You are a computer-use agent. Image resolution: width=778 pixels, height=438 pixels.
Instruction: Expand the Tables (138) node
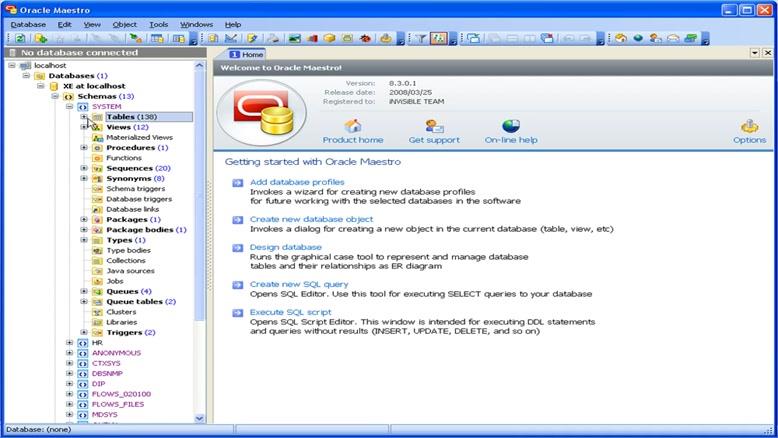(84, 117)
